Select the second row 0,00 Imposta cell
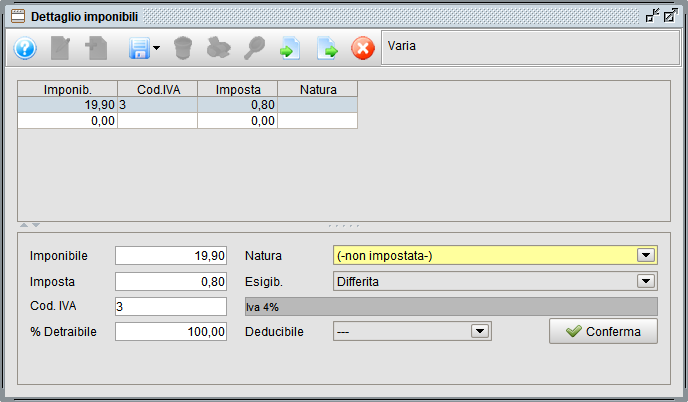The image size is (688, 402). (x=238, y=121)
